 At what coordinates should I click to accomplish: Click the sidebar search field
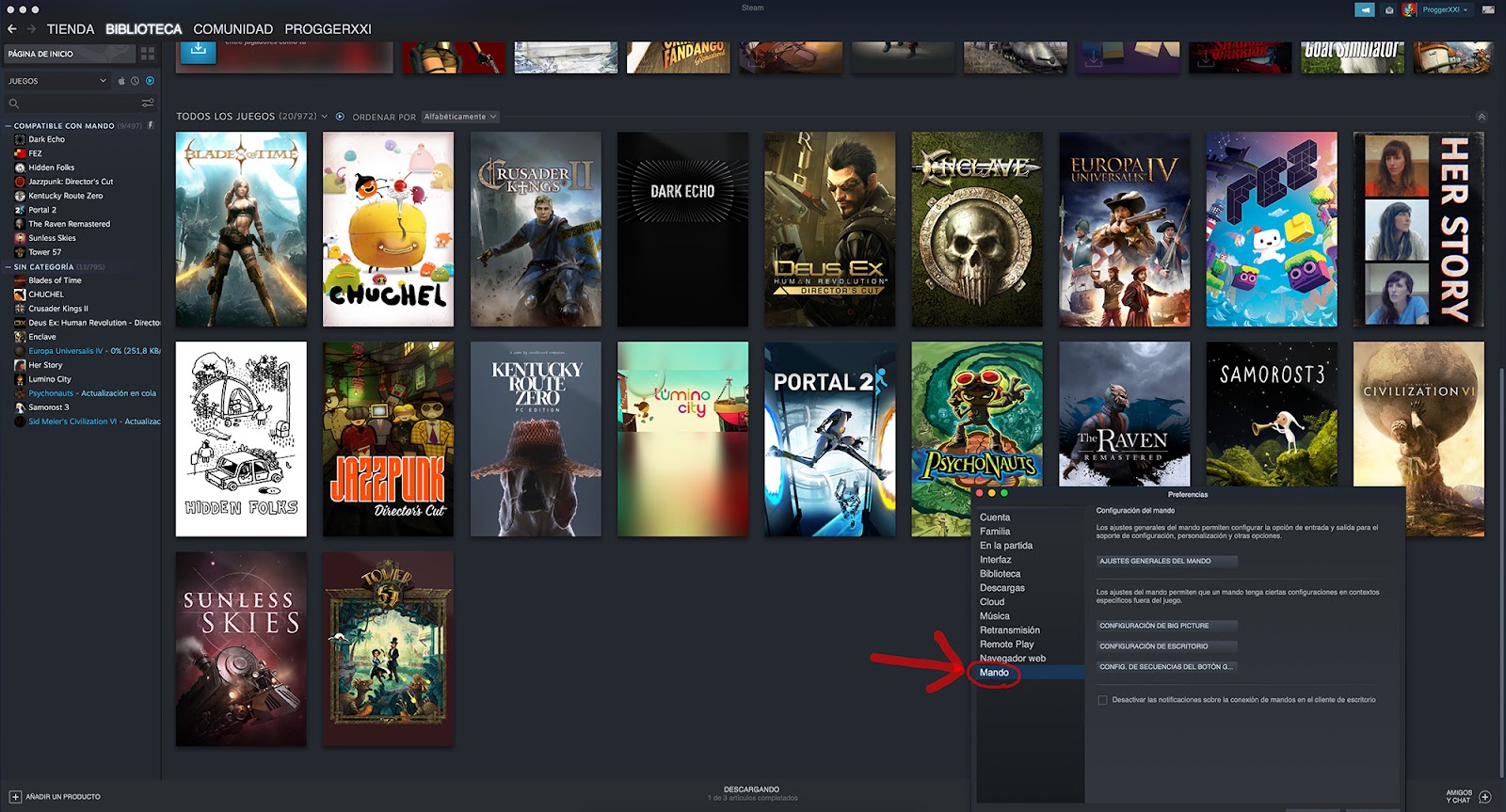[x=81, y=103]
